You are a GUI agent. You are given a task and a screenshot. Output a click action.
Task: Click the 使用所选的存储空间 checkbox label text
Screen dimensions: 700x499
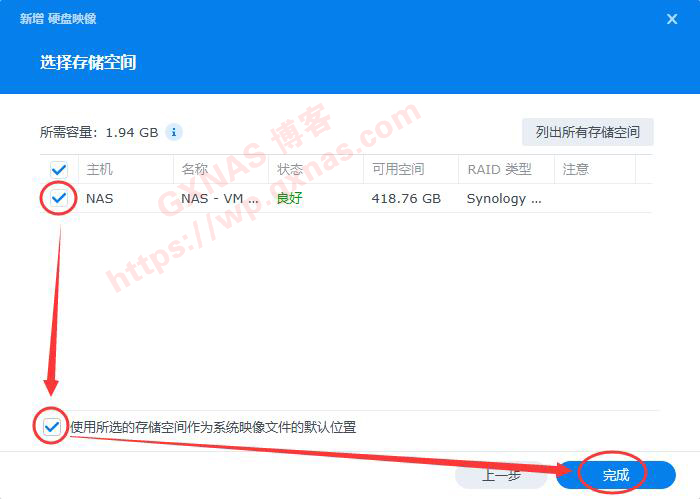tap(213, 427)
